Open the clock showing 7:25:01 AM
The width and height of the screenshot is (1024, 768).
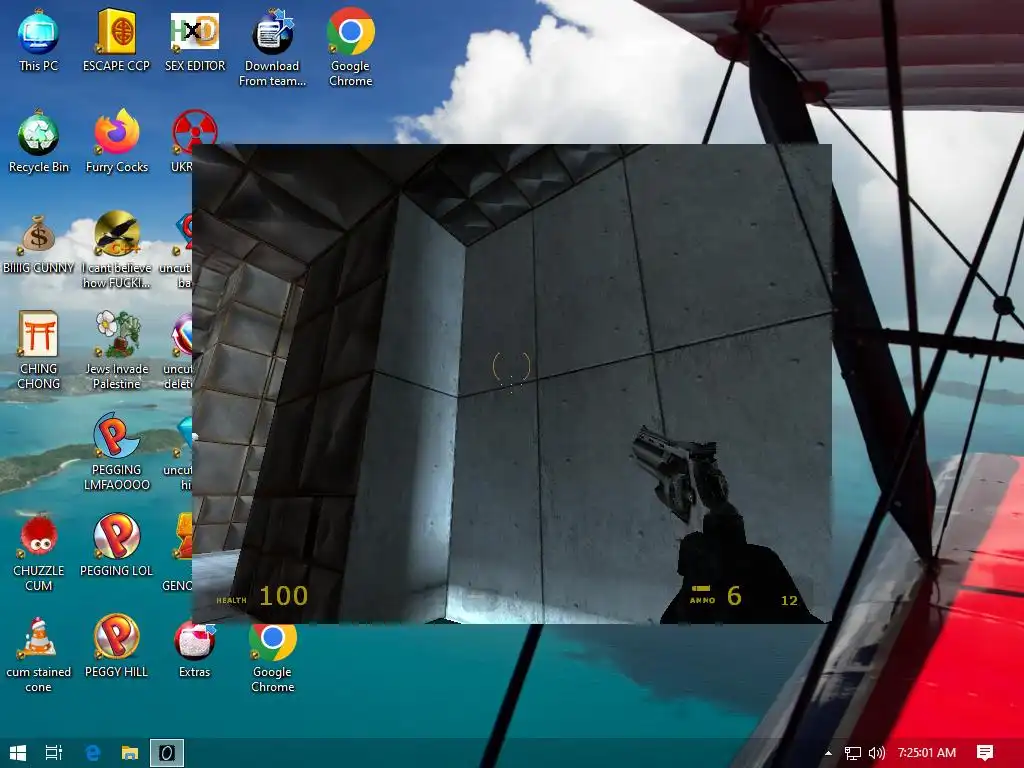[x=927, y=752]
